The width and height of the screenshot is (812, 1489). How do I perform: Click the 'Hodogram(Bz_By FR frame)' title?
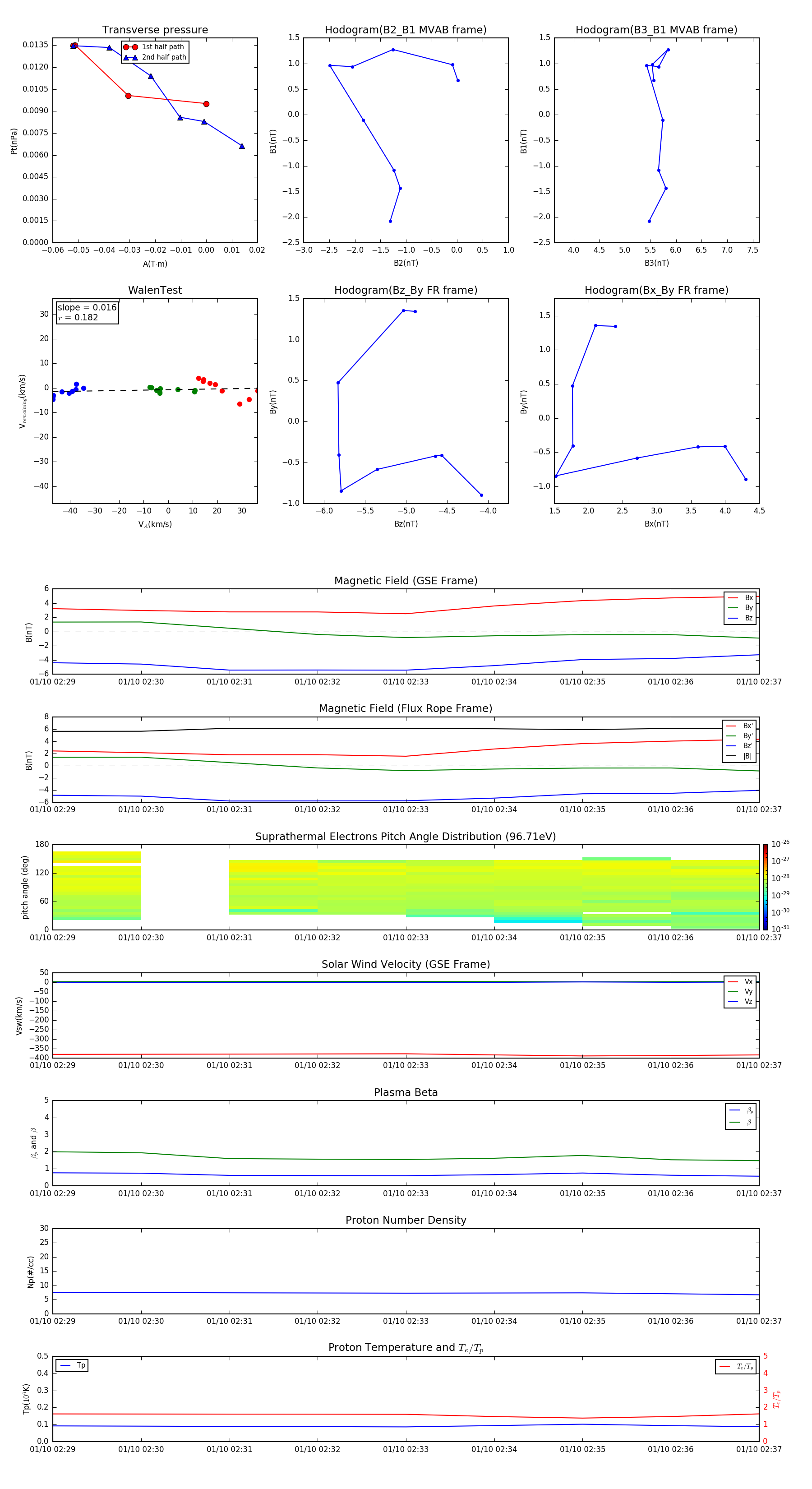406,290
